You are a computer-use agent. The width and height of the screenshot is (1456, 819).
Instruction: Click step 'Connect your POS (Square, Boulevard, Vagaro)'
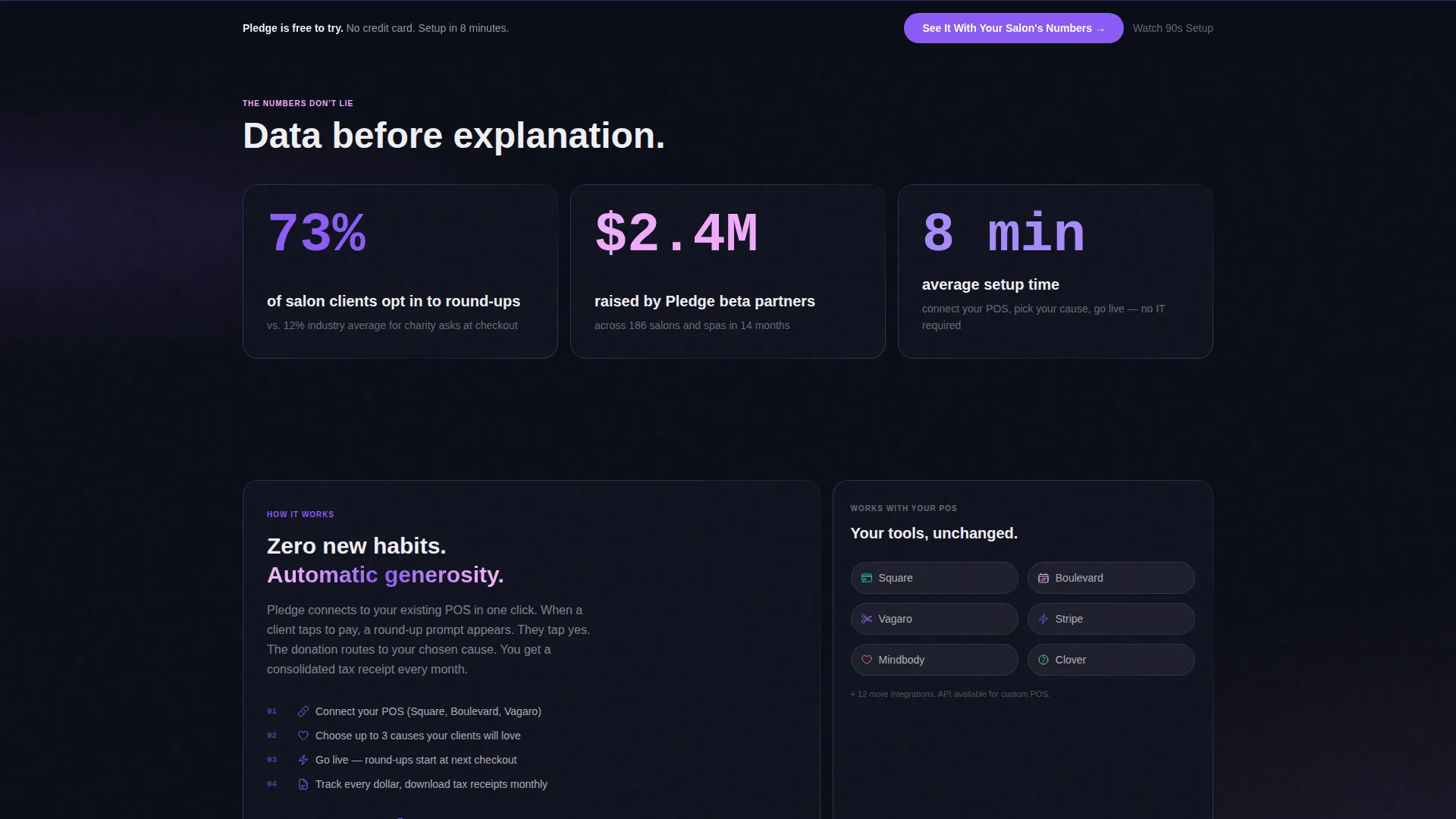(428, 711)
